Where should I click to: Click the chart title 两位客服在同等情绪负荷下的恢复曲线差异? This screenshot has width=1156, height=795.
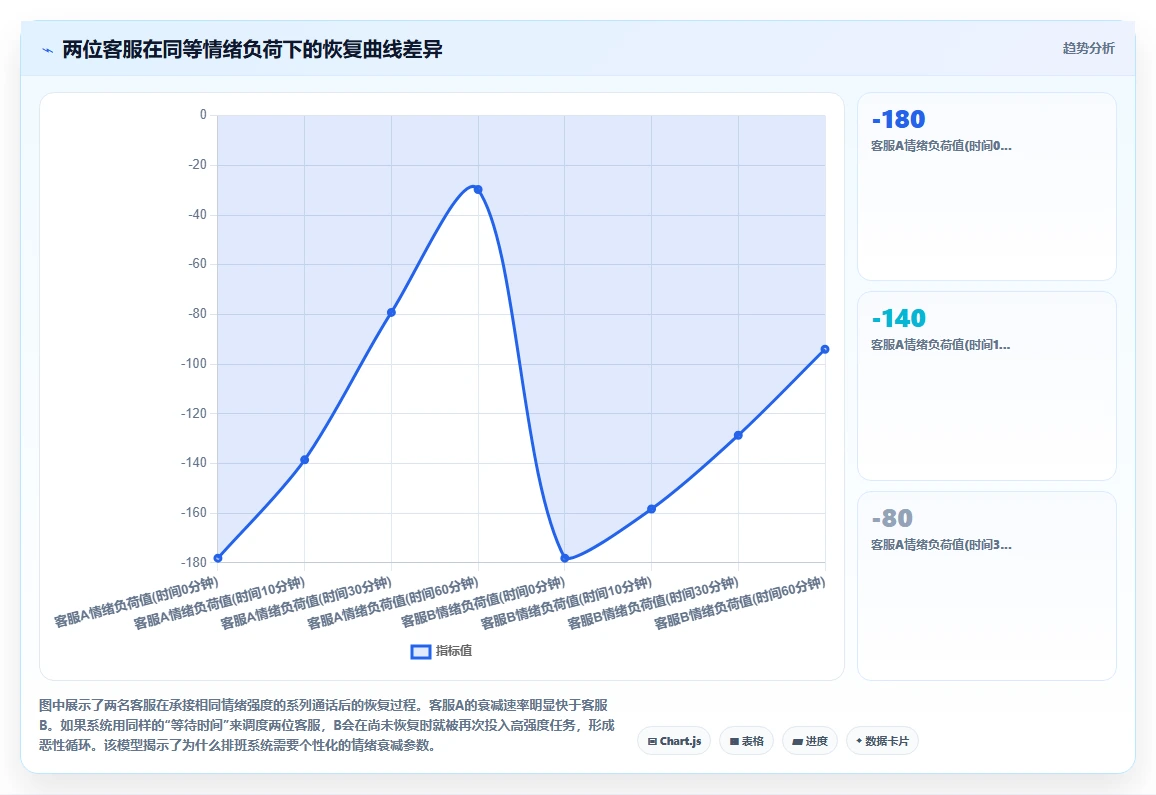[252, 49]
